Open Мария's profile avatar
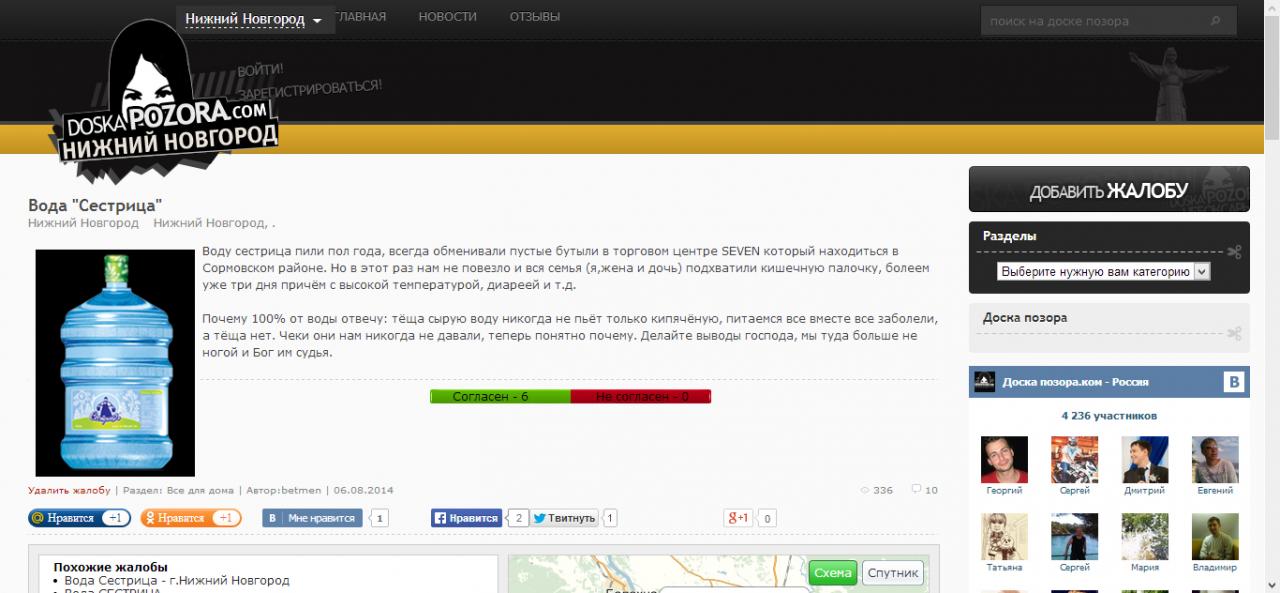This screenshot has height=593, width=1280. pos(1145,537)
